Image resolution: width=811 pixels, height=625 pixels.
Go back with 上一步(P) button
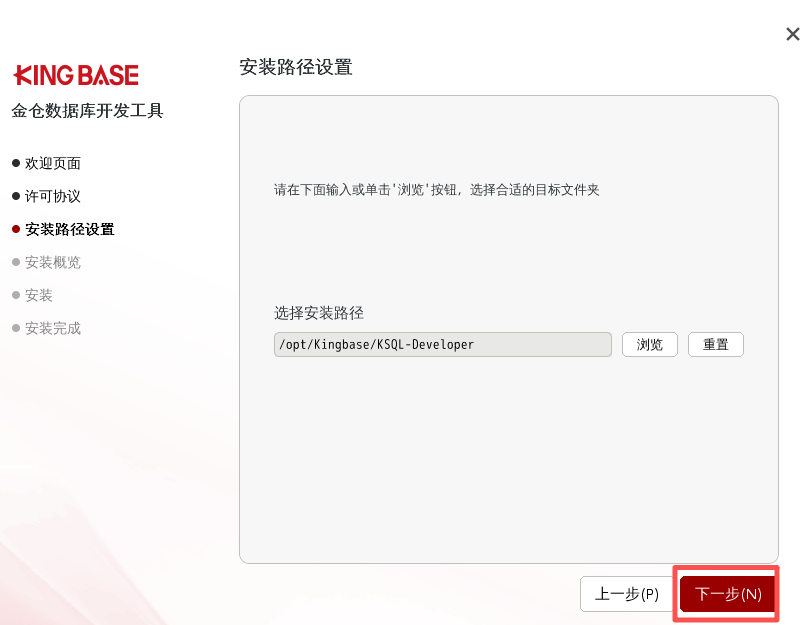pyautogui.click(x=626, y=594)
